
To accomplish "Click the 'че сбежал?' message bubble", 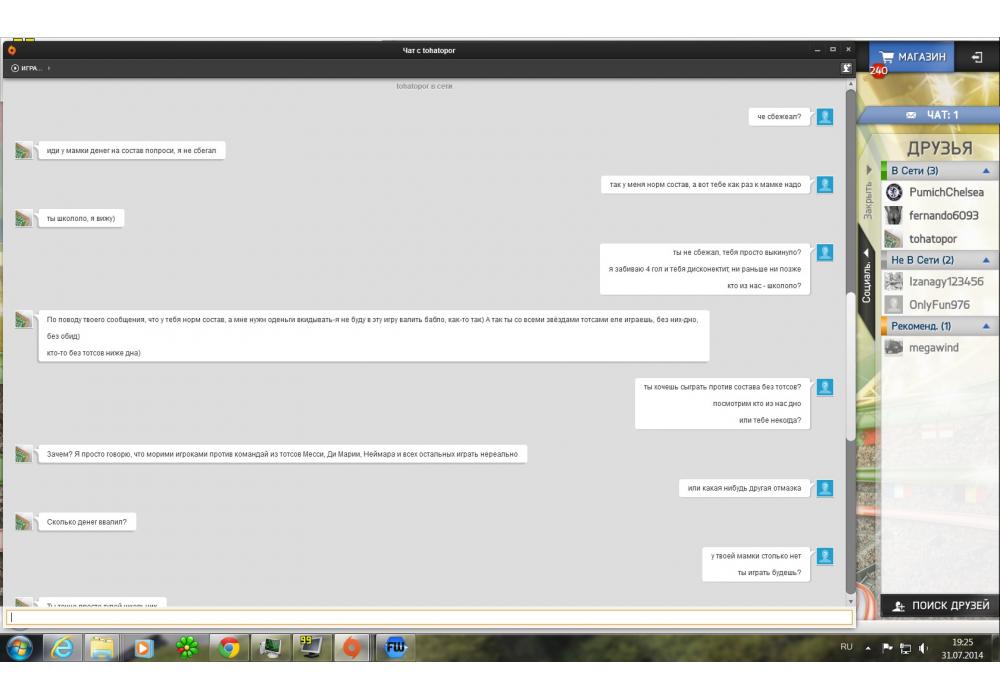I will (779, 117).
